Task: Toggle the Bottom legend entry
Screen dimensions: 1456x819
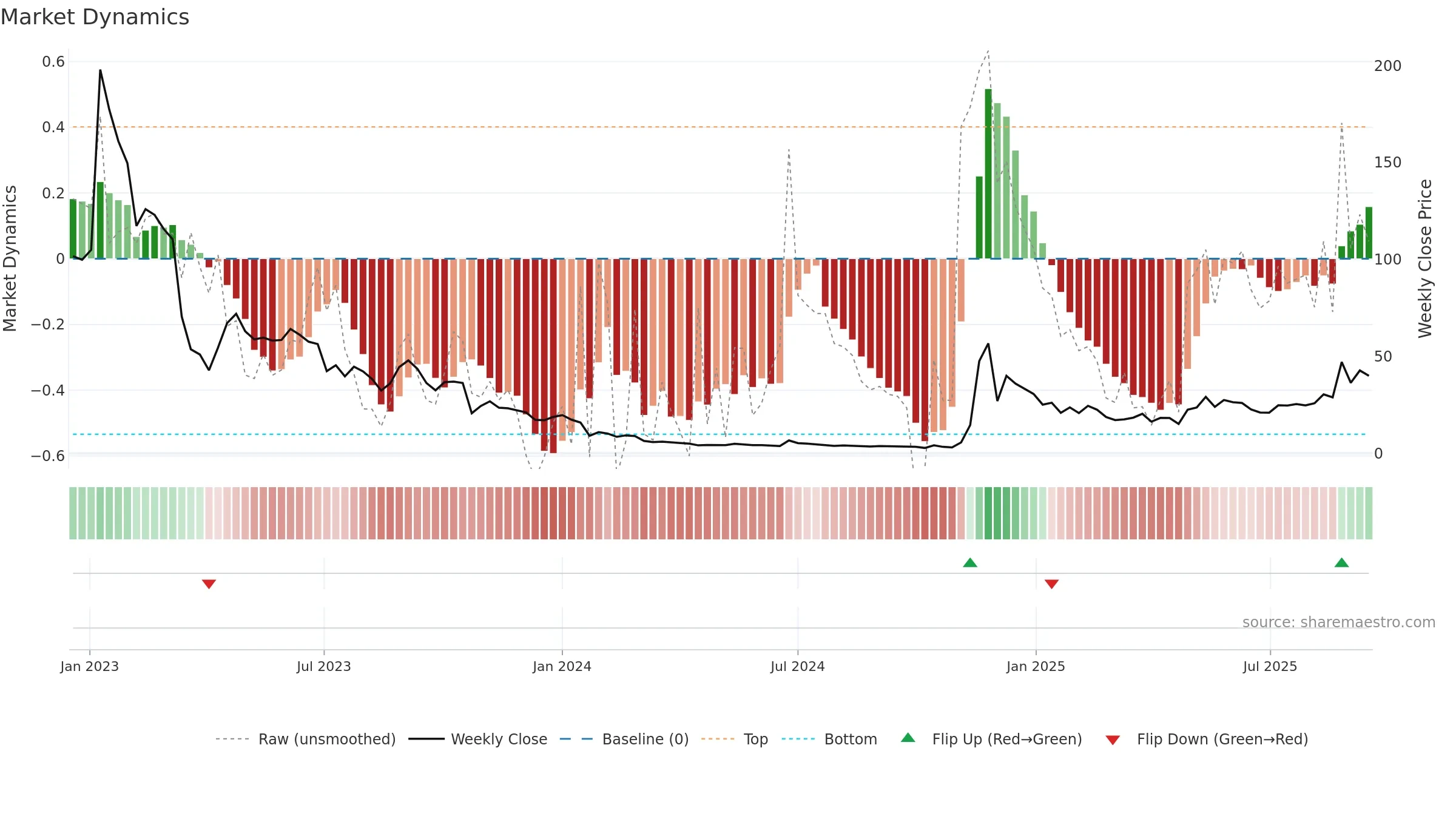Action: 829,739
